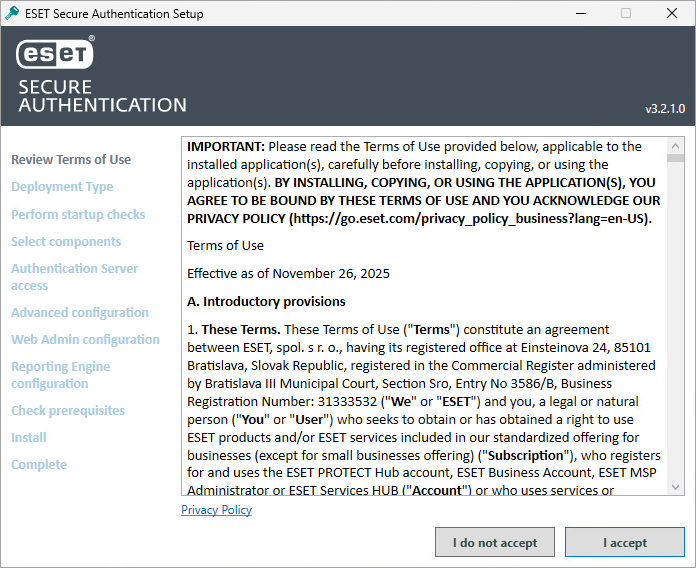Click the 'Terms of Use' heading in the text box

[225, 245]
